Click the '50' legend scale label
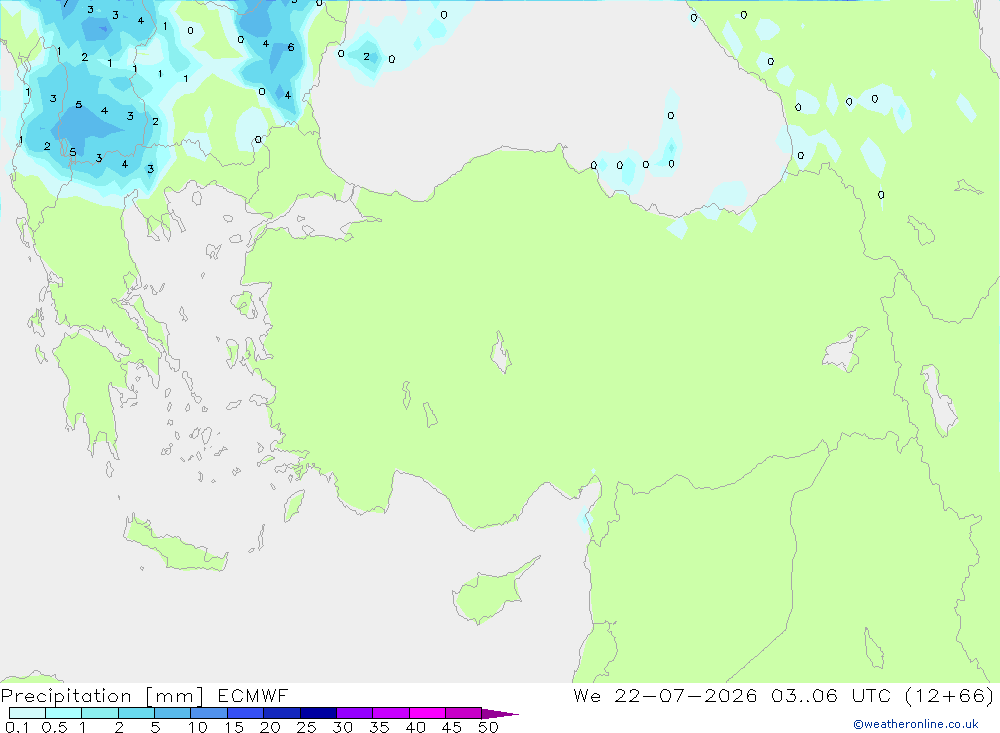1000x733 pixels. point(489,727)
